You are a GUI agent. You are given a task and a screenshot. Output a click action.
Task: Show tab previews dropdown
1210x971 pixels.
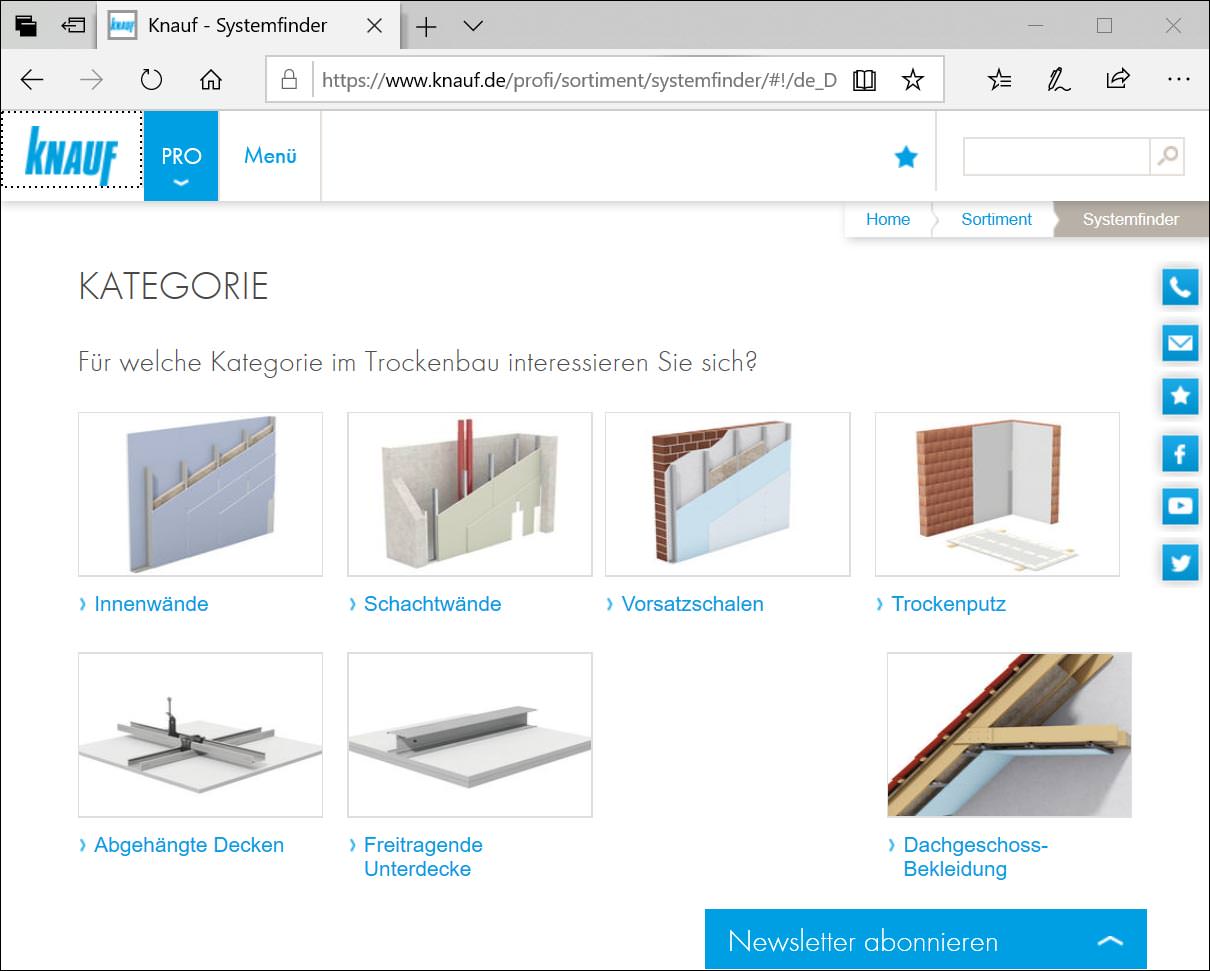click(474, 27)
